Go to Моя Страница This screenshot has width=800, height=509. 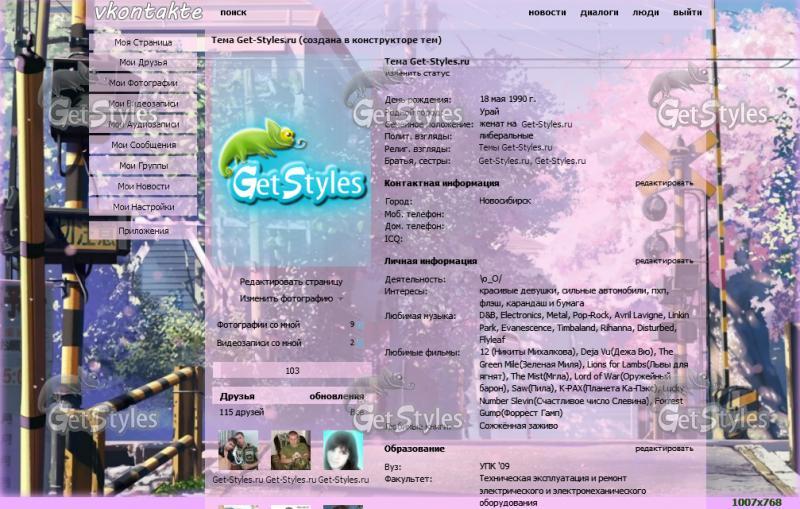coord(143,42)
